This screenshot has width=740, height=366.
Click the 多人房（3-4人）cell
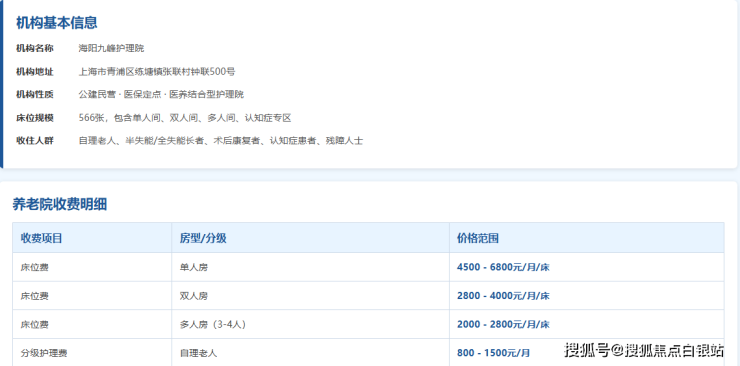[311, 324]
